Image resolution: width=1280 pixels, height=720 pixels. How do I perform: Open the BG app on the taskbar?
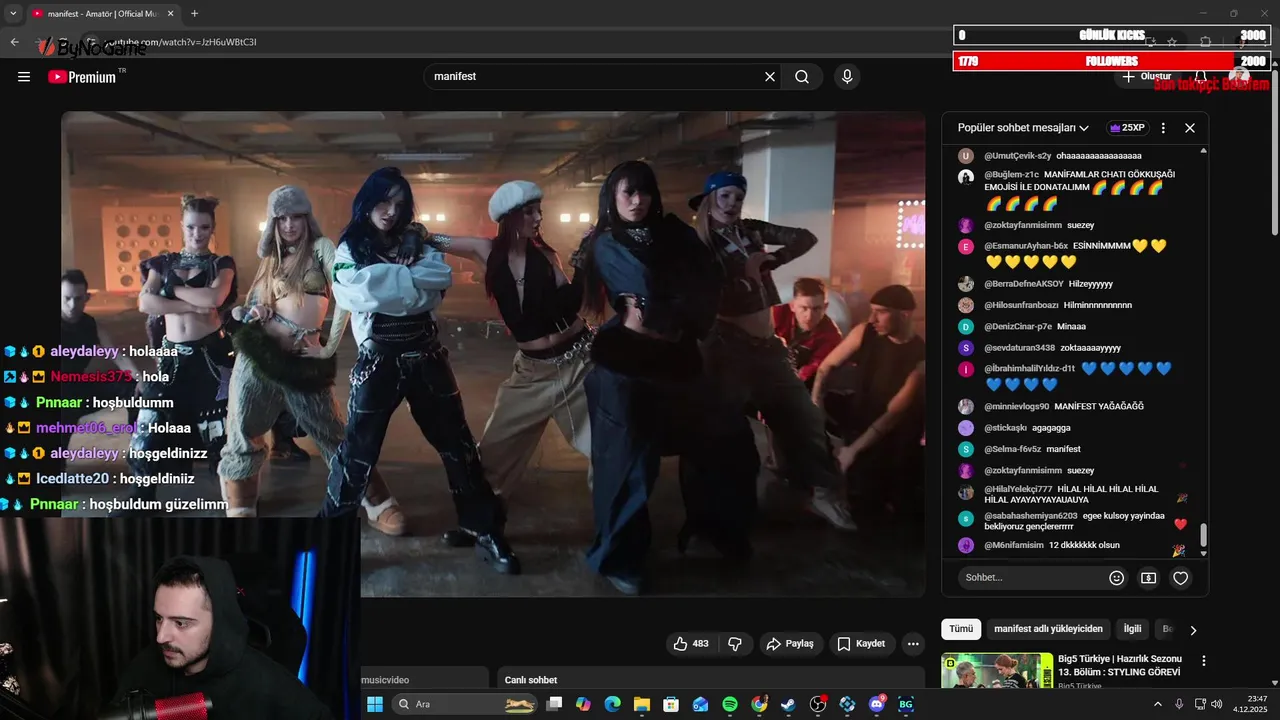[x=906, y=705]
